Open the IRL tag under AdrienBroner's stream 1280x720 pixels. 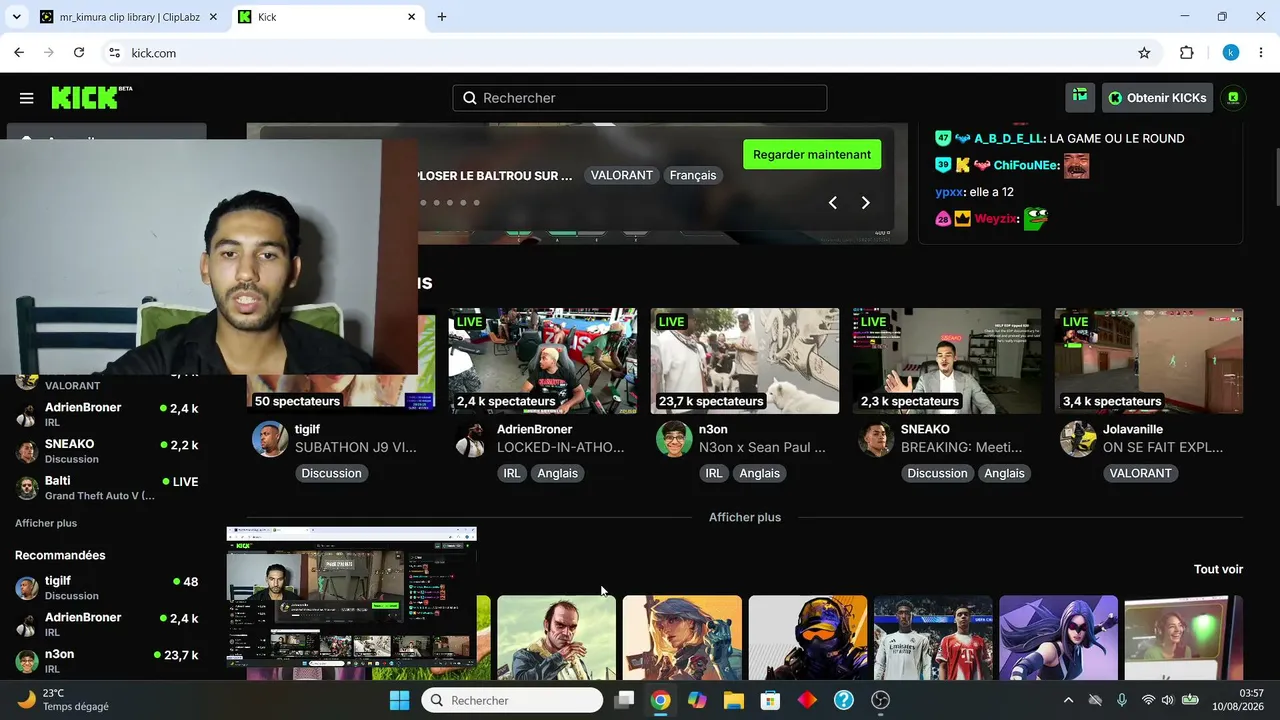click(x=511, y=473)
